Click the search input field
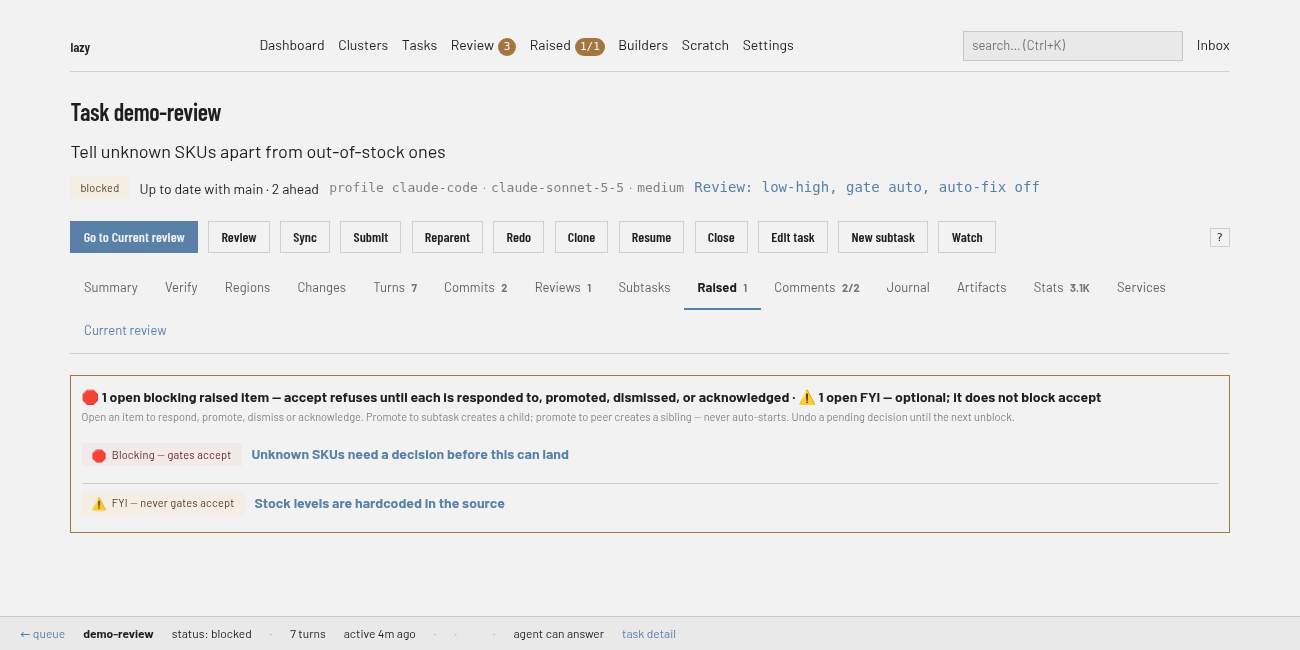 [1073, 46]
